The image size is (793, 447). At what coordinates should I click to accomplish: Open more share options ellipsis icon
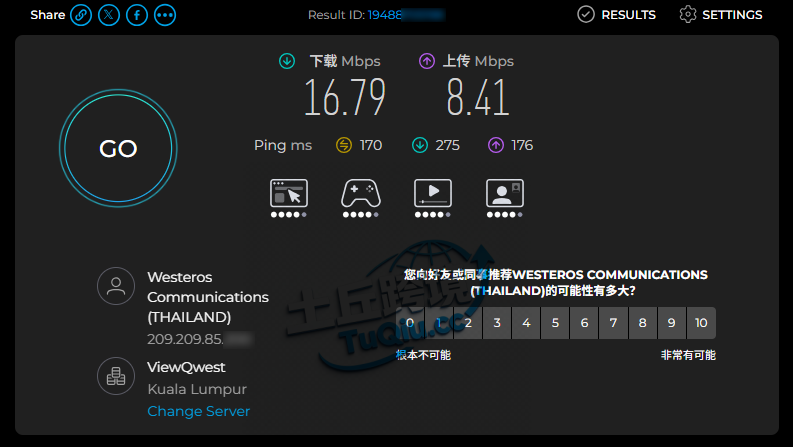(x=165, y=15)
